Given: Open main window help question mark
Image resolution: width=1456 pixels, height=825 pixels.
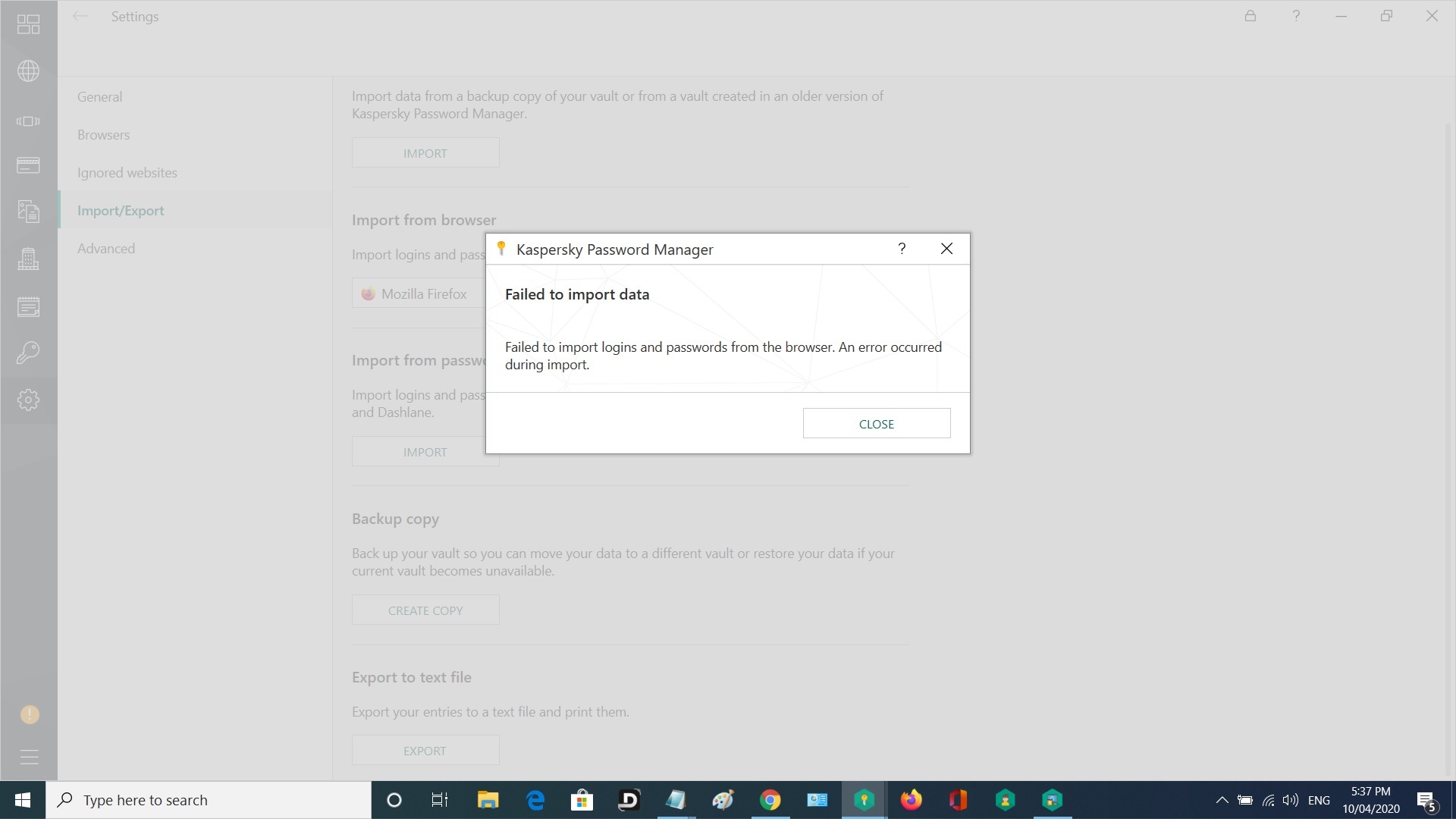Looking at the screenshot, I should click(x=1296, y=16).
